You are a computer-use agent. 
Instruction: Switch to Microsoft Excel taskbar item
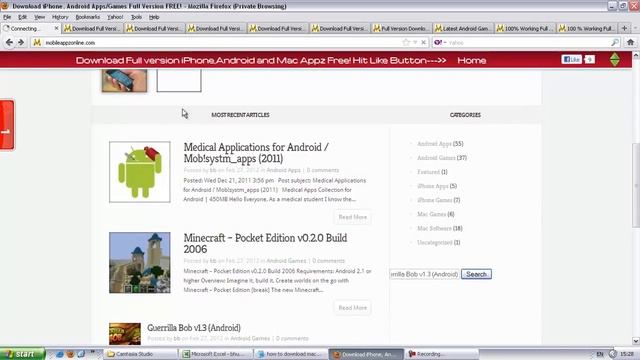(x=216, y=354)
